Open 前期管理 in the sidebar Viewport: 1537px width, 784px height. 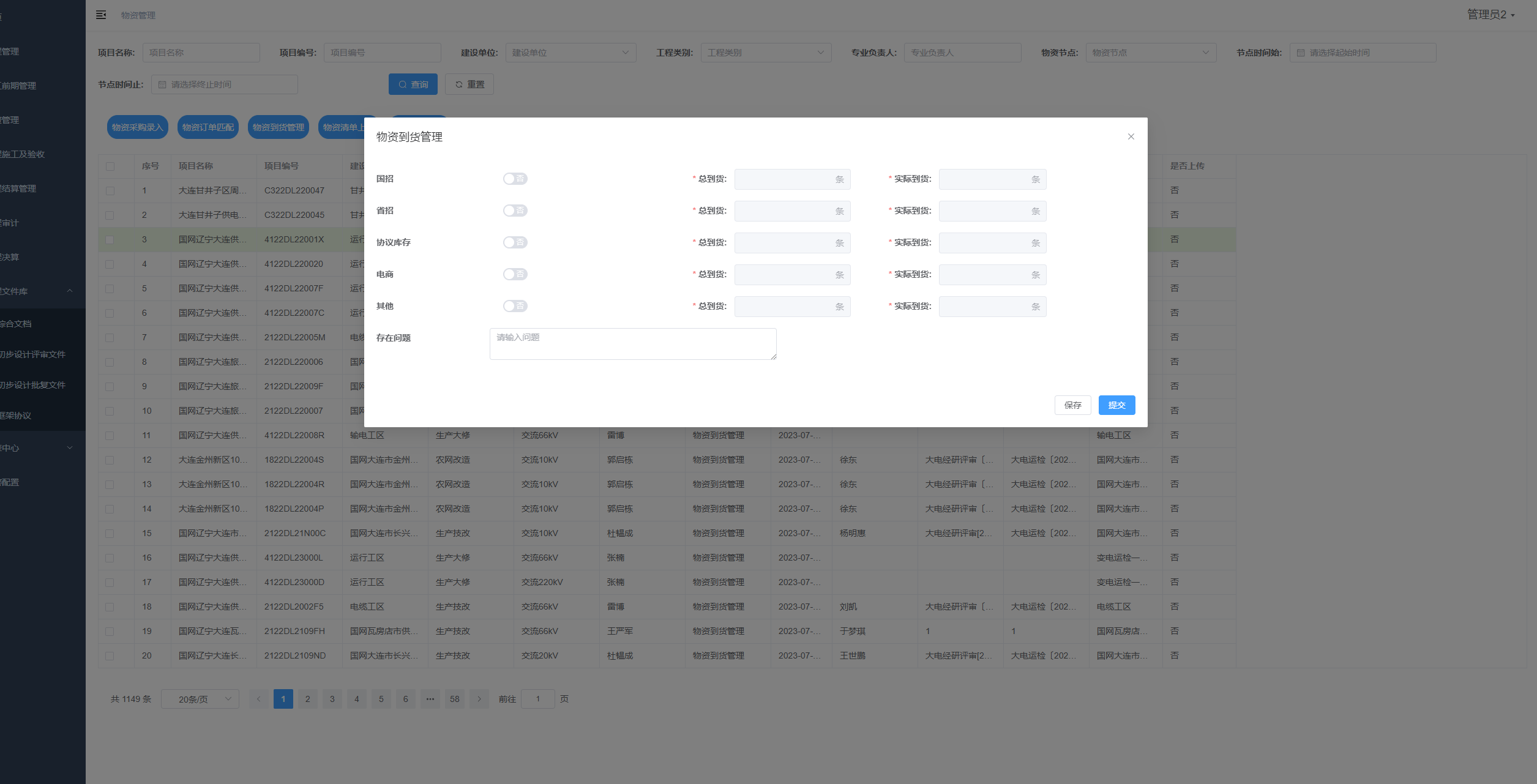(x=43, y=86)
